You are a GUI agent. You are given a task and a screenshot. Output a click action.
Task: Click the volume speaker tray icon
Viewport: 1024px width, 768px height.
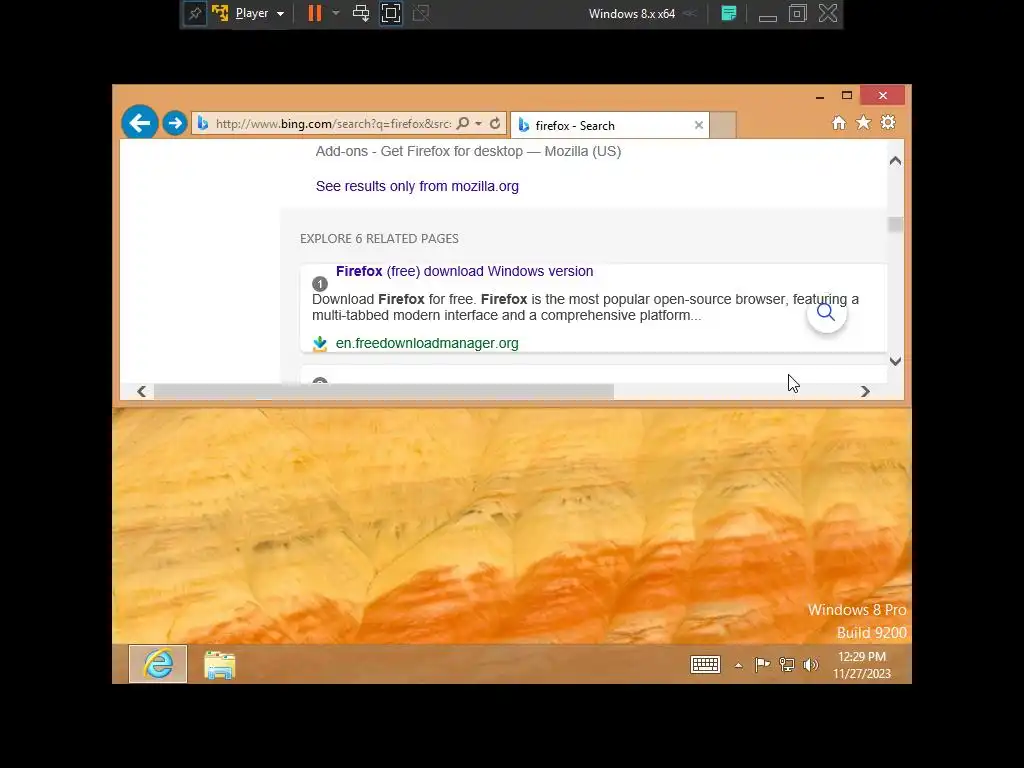click(810, 665)
